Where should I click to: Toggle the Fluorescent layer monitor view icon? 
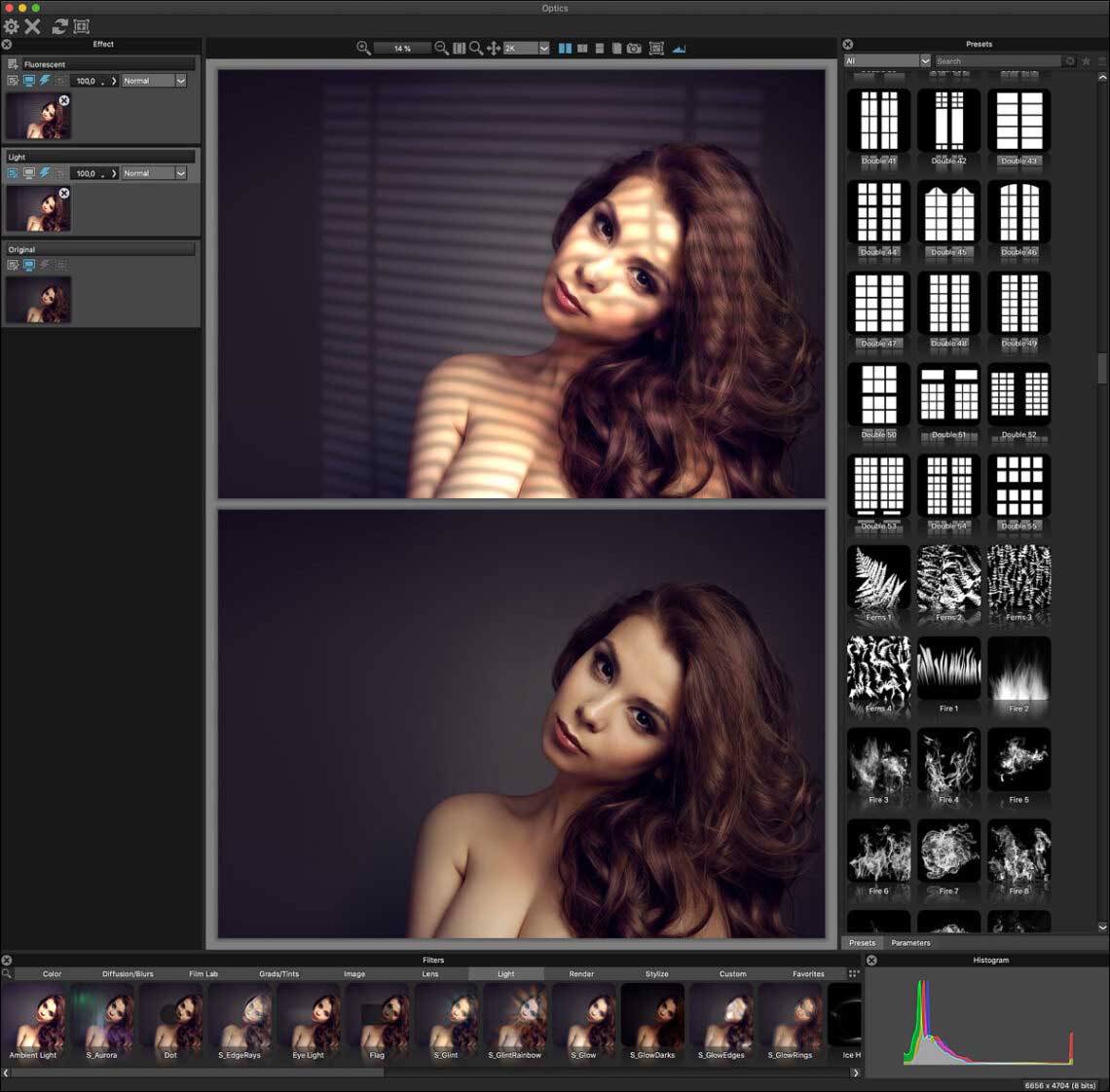[x=29, y=81]
